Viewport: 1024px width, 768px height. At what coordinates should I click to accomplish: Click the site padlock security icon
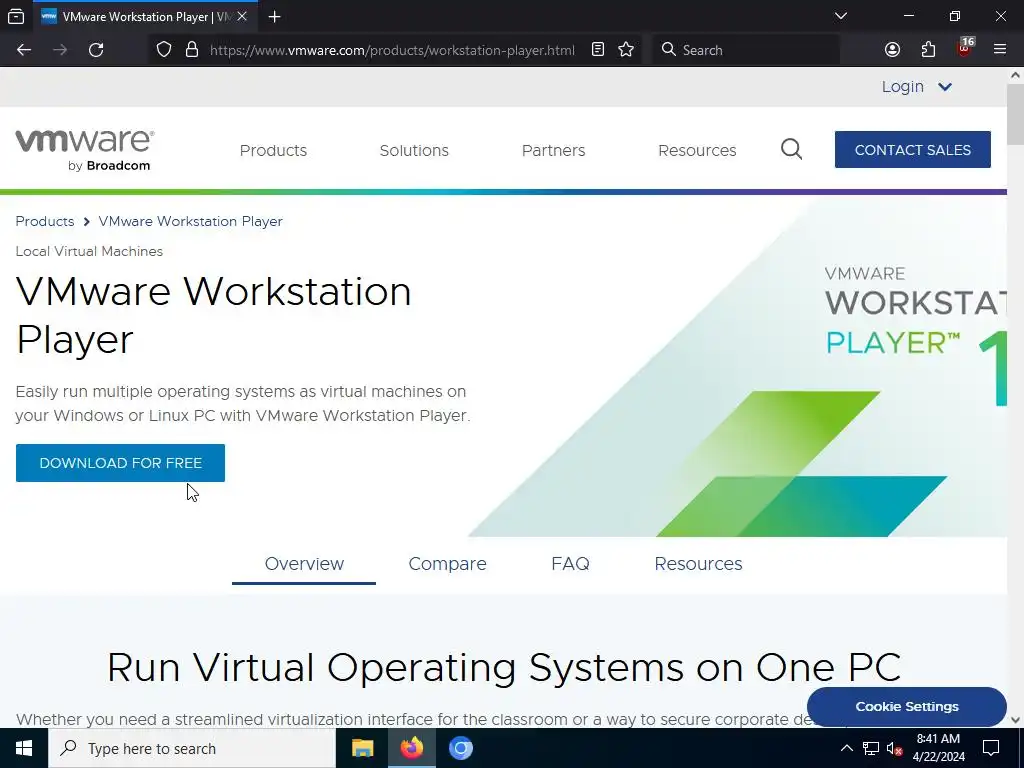point(191,50)
